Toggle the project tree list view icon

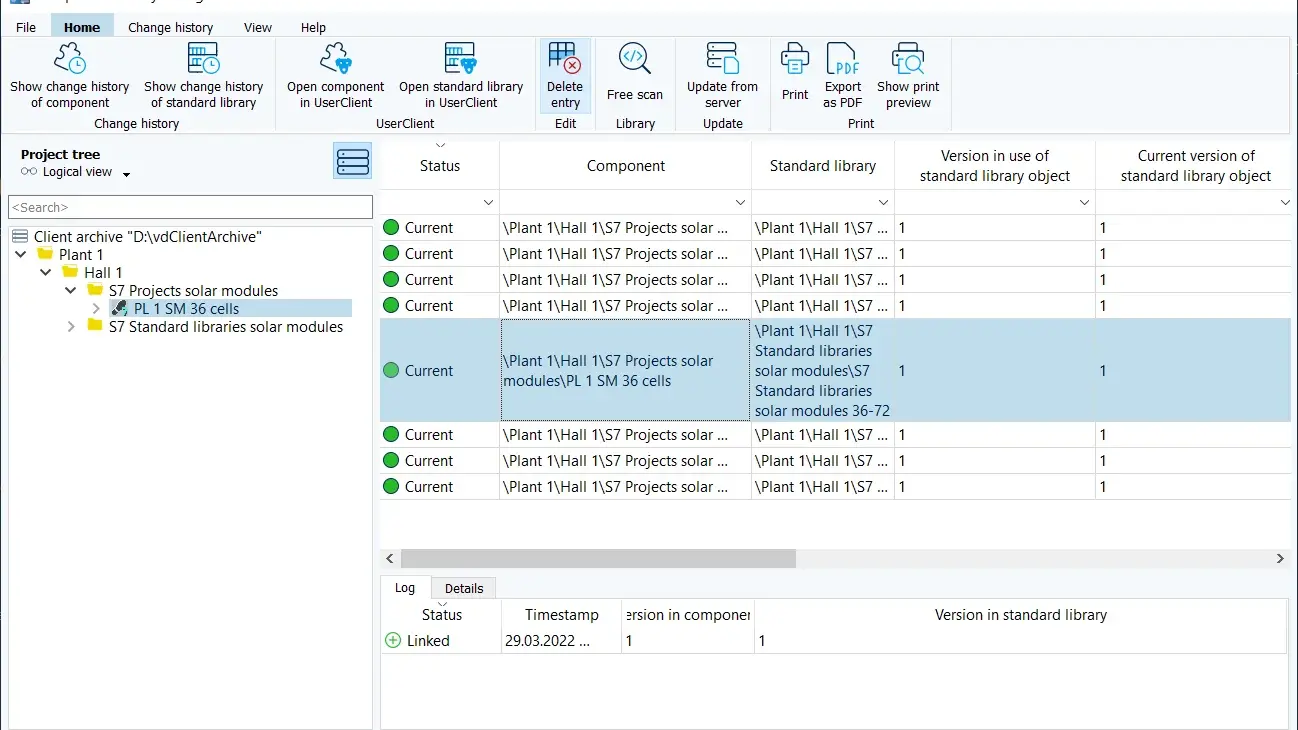pyautogui.click(x=353, y=160)
